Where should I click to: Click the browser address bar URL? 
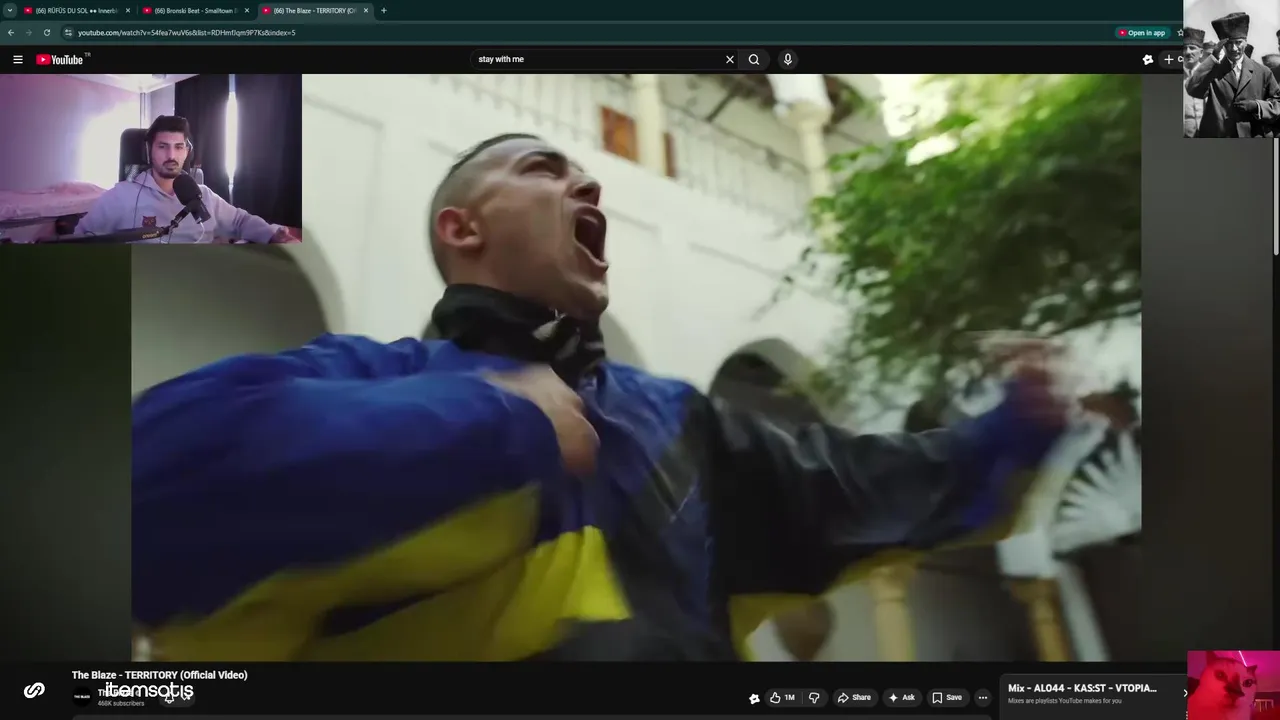coord(187,32)
